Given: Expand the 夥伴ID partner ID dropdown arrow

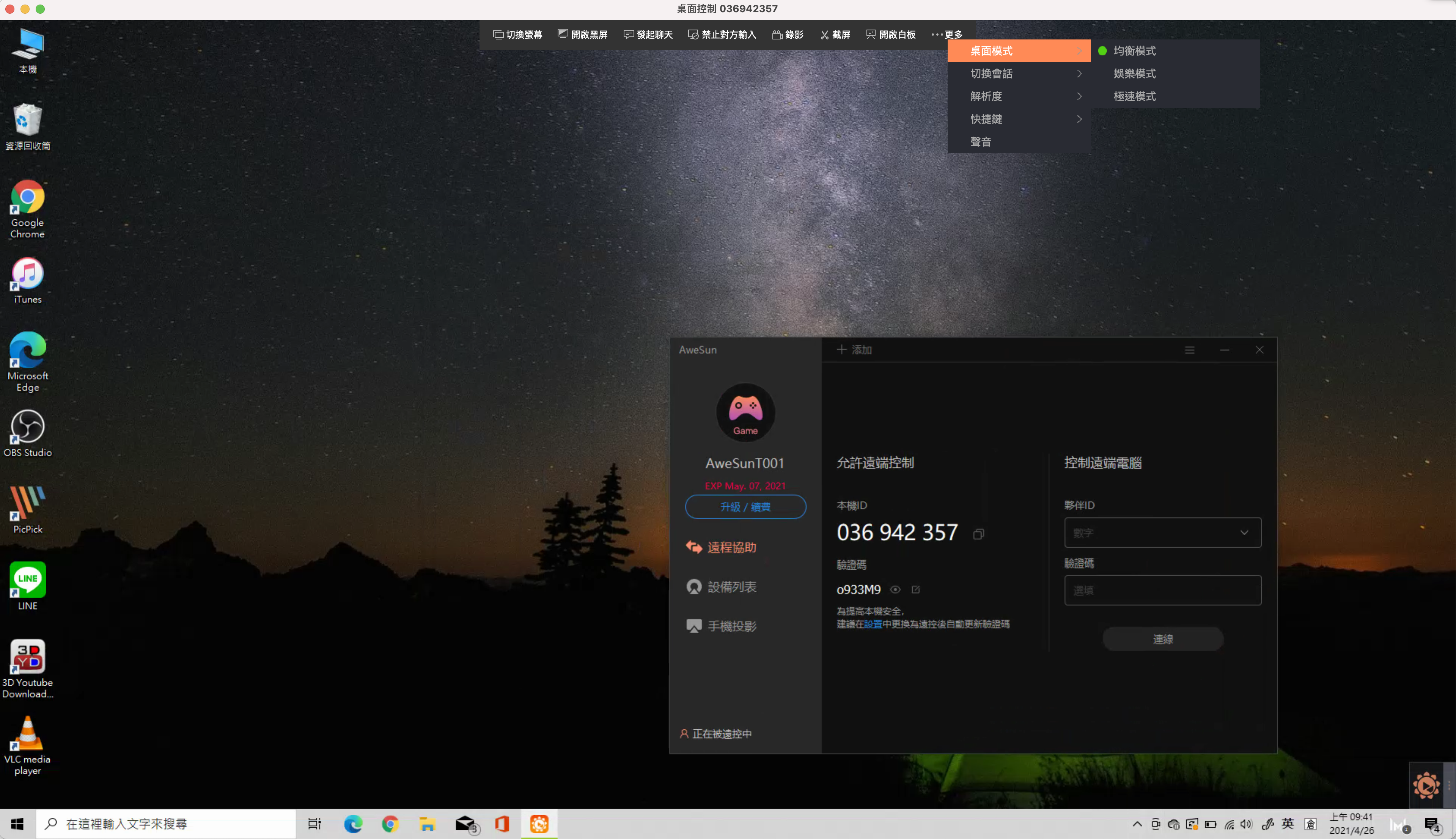Looking at the screenshot, I should click(x=1244, y=533).
